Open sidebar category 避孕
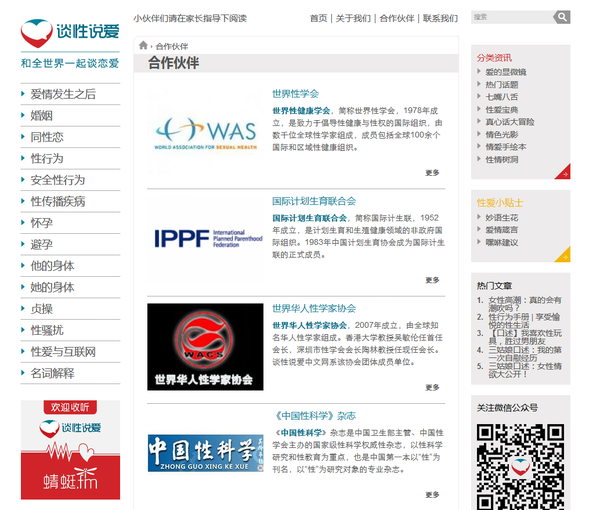 [x=41, y=244]
